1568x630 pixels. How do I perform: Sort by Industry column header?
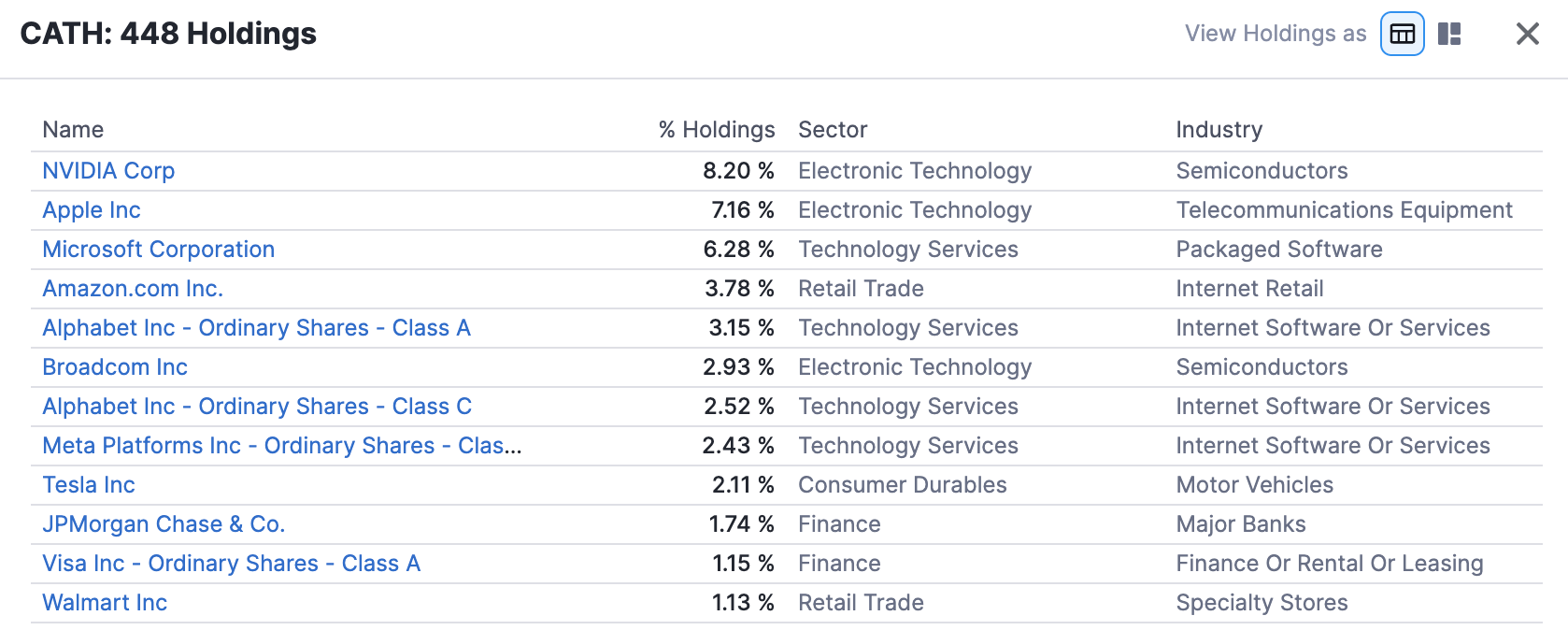tap(1219, 130)
